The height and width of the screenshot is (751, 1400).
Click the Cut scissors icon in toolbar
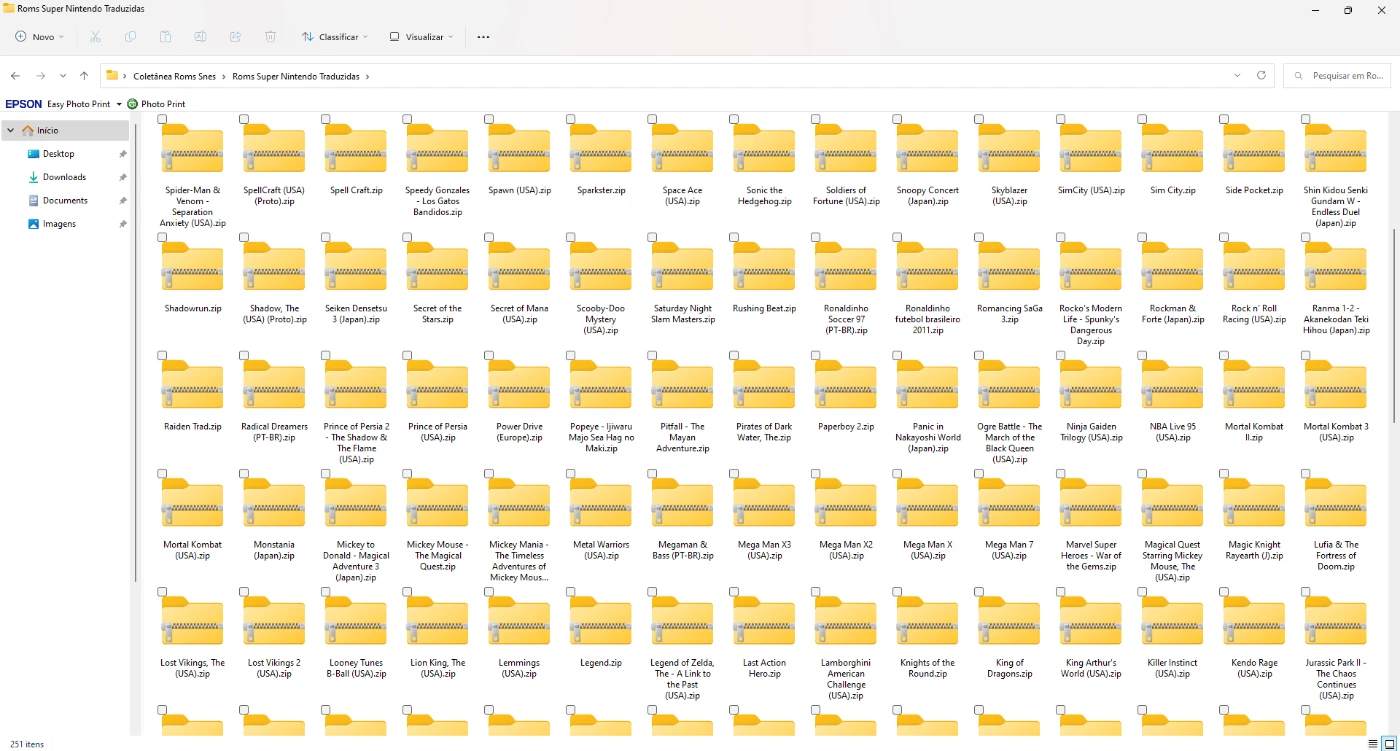pos(95,37)
